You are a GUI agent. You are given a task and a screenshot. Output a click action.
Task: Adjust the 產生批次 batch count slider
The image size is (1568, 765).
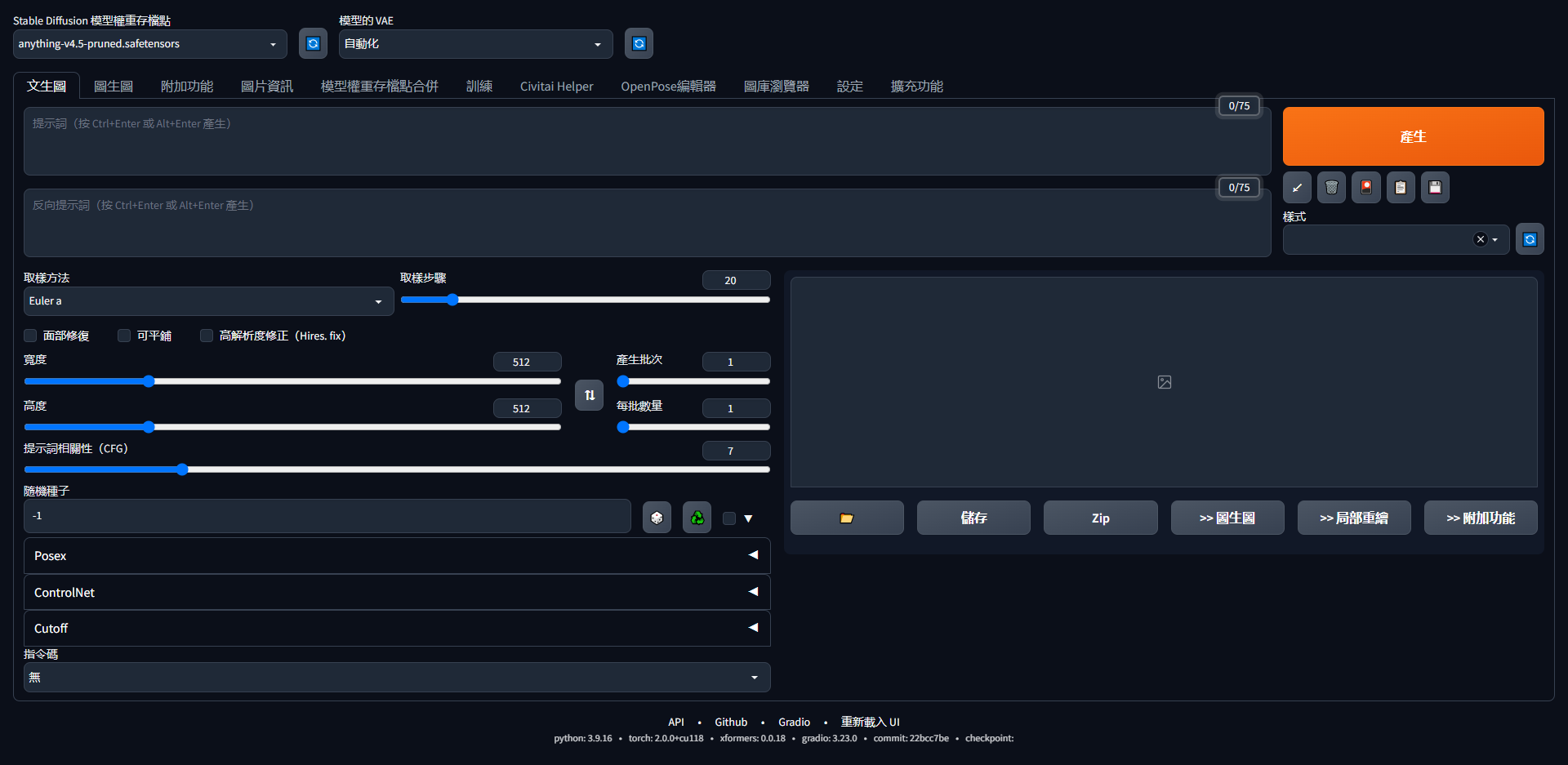tap(693, 381)
